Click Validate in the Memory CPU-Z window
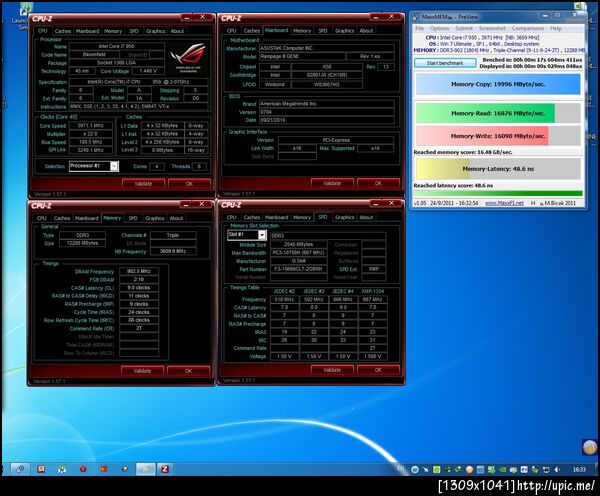Viewport: 600px width, 496px height. (x=142, y=369)
